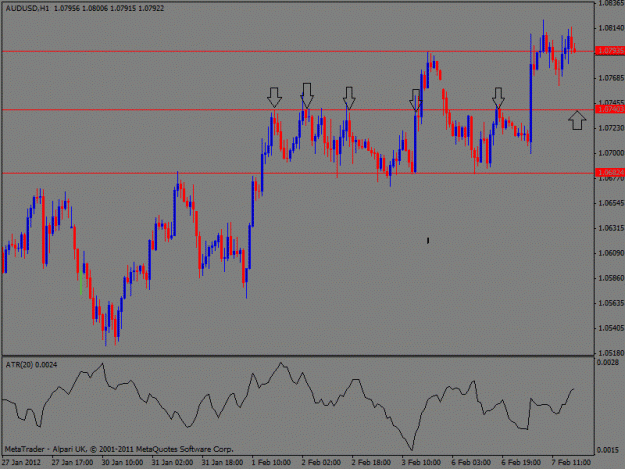This screenshot has width=625, height=469.
Task: Click the 1.06545 price axis label
Action: tap(611, 203)
